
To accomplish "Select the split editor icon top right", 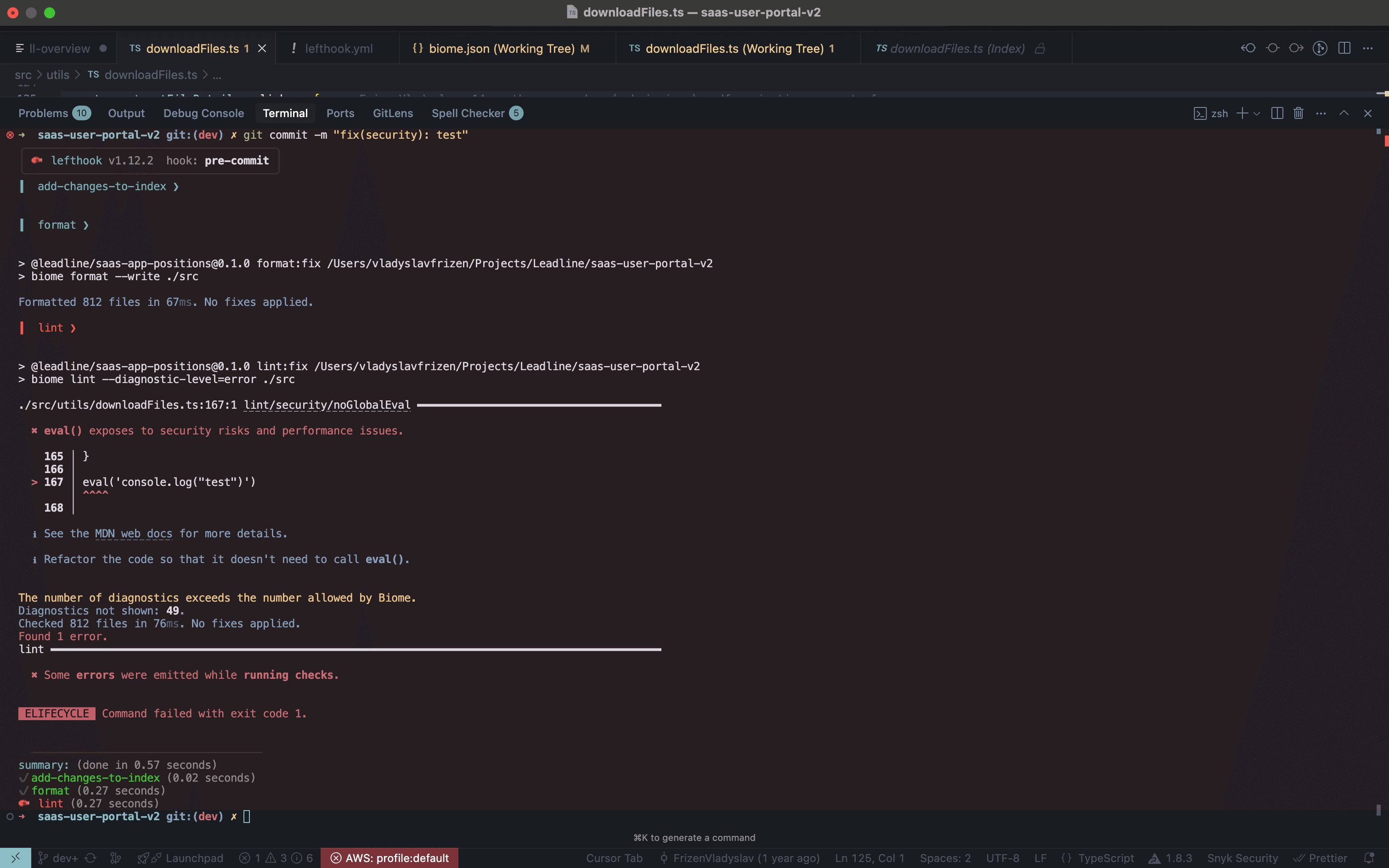I will [1344, 48].
